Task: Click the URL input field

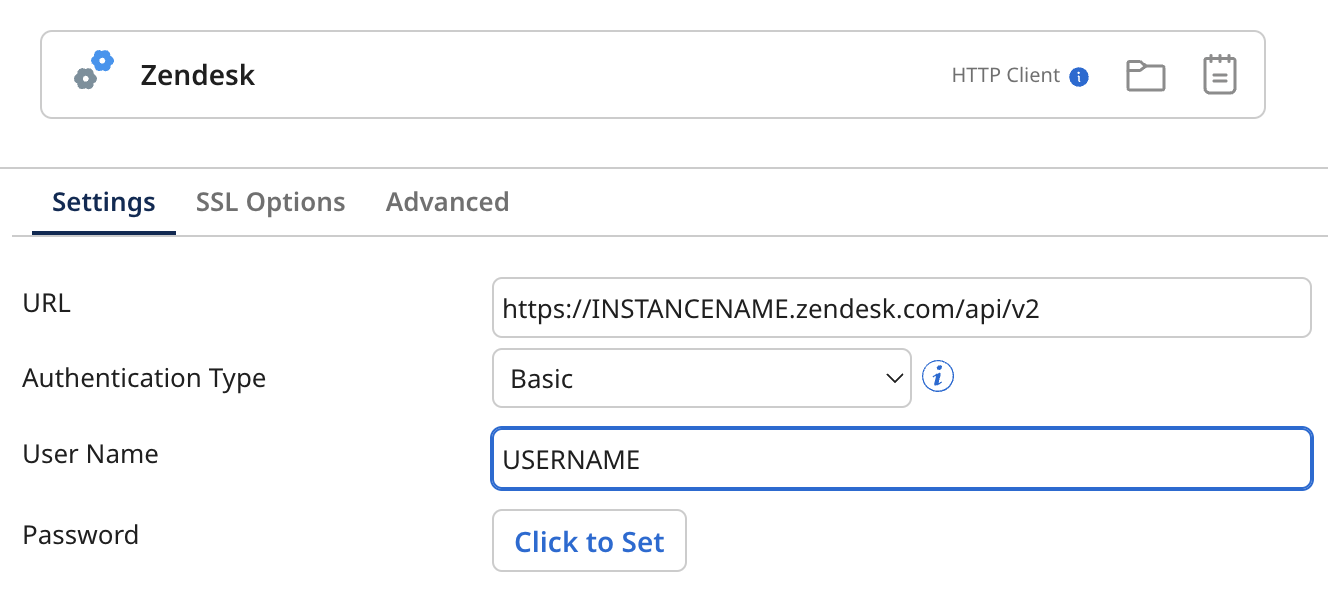Action: tap(900, 307)
